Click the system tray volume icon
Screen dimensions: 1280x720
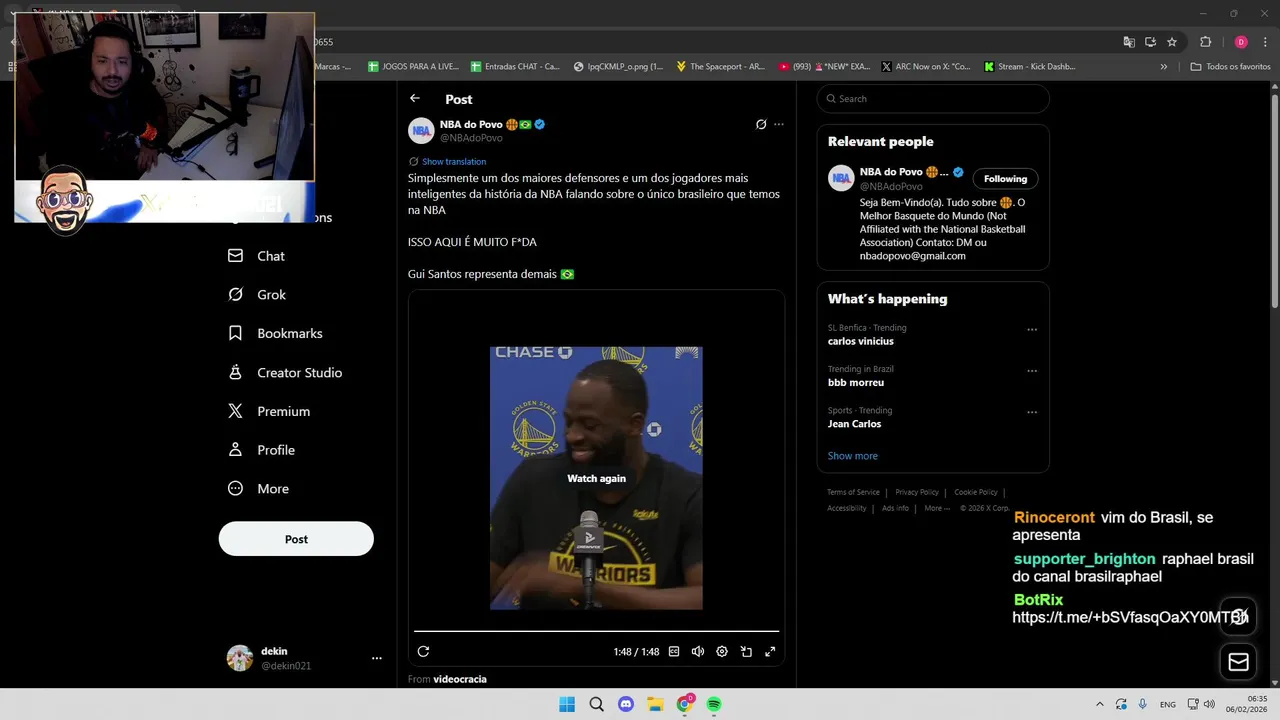pyautogui.click(x=1210, y=704)
